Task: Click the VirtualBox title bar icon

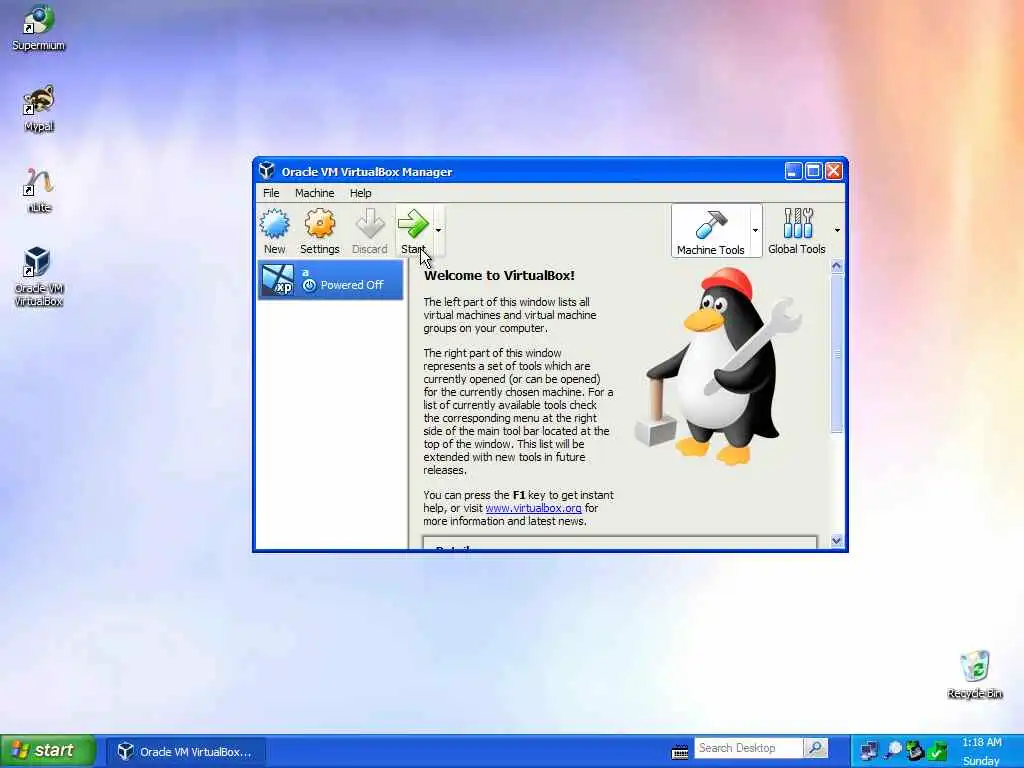Action: [x=266, y=171]
